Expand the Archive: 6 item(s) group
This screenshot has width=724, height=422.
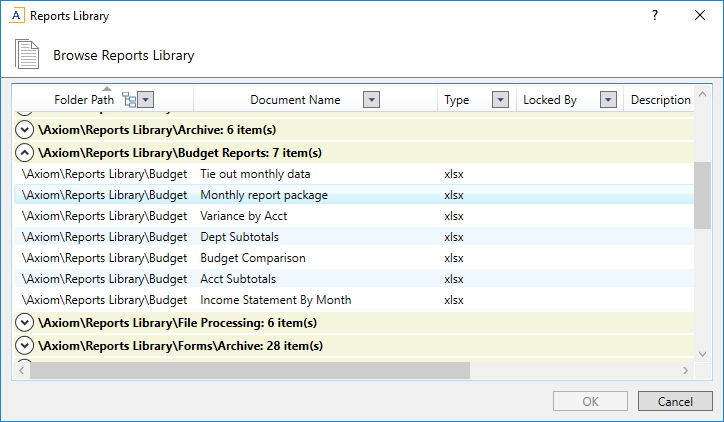click(x=24, y=129)
